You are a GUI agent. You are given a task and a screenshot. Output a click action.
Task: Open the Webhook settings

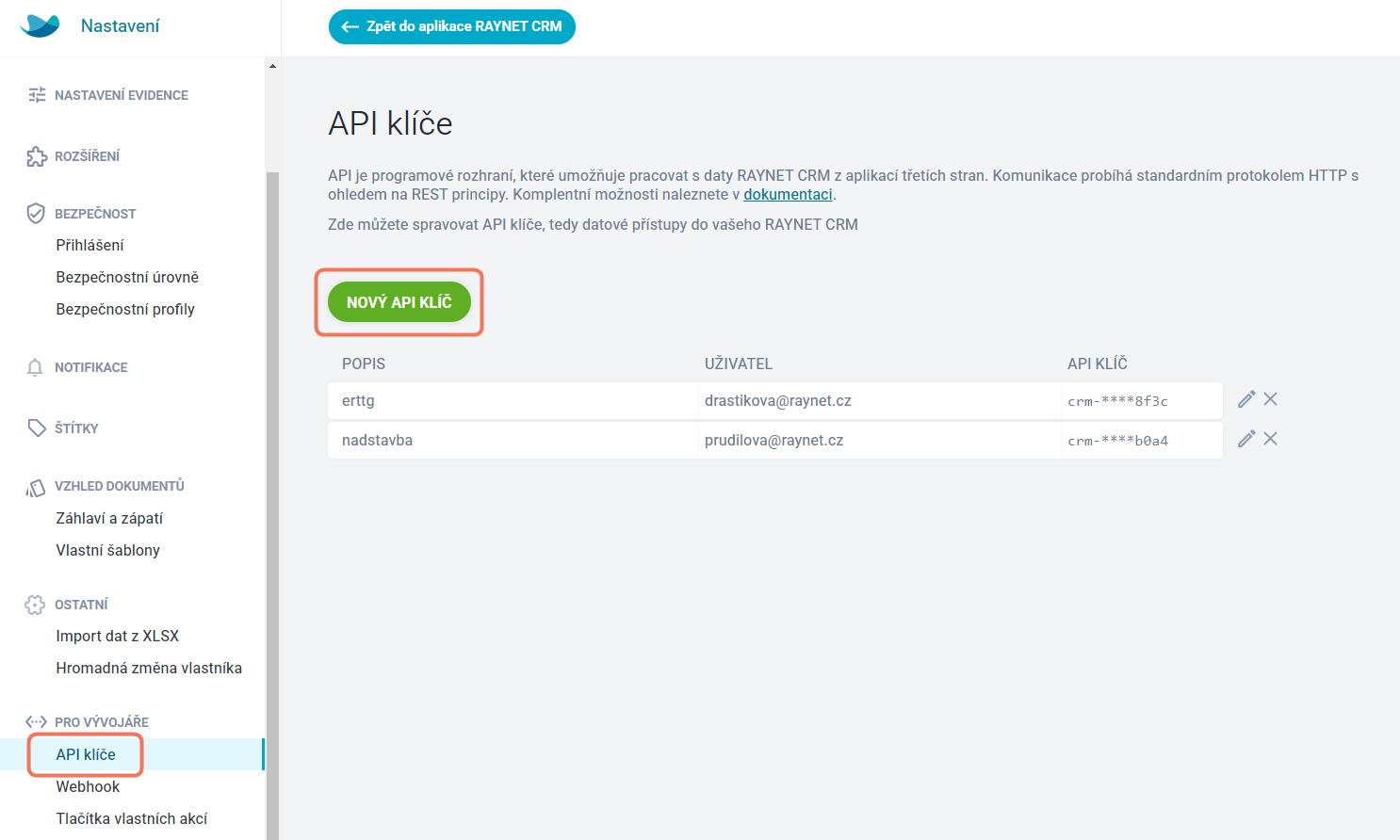pyautogui.click(x=88, y=787)
